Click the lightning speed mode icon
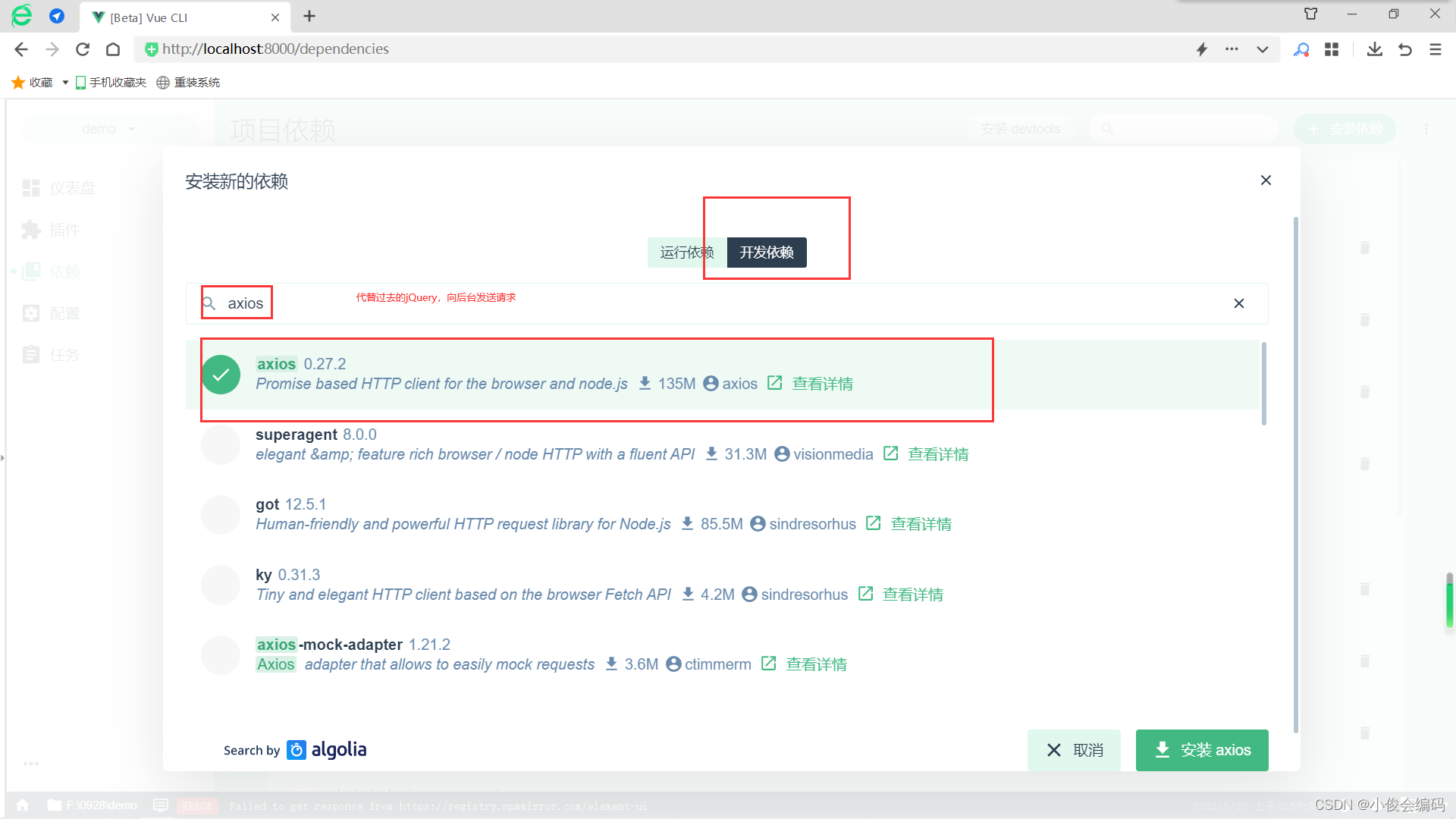1456x819 pixels. pos(1202,49)
